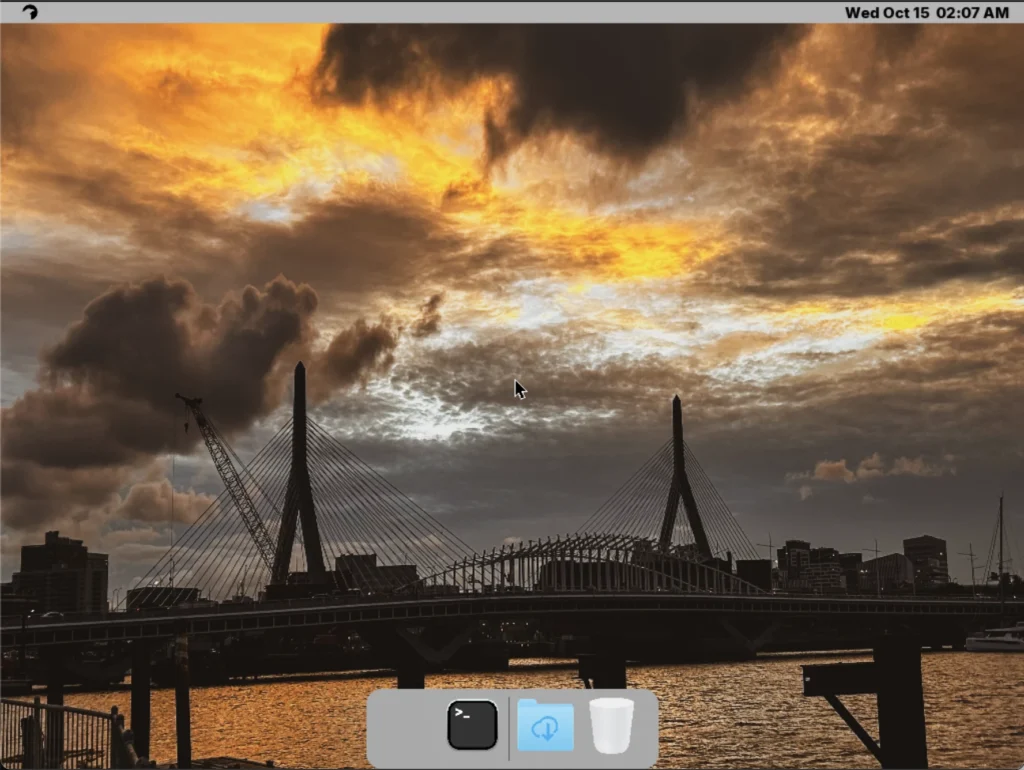Click the 02:07 AM clock time
Viewport: 1024px width, 770px height.
pos(972,13)
